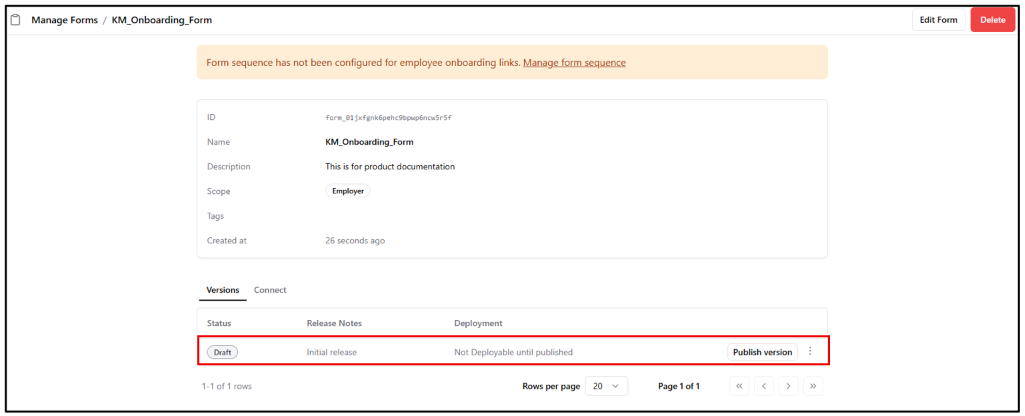Go to next page chevron button

point(788,386)
